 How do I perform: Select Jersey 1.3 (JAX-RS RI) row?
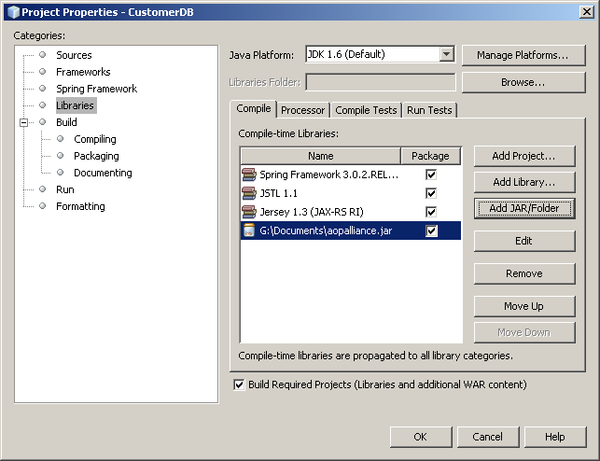[x=351, y=212]
